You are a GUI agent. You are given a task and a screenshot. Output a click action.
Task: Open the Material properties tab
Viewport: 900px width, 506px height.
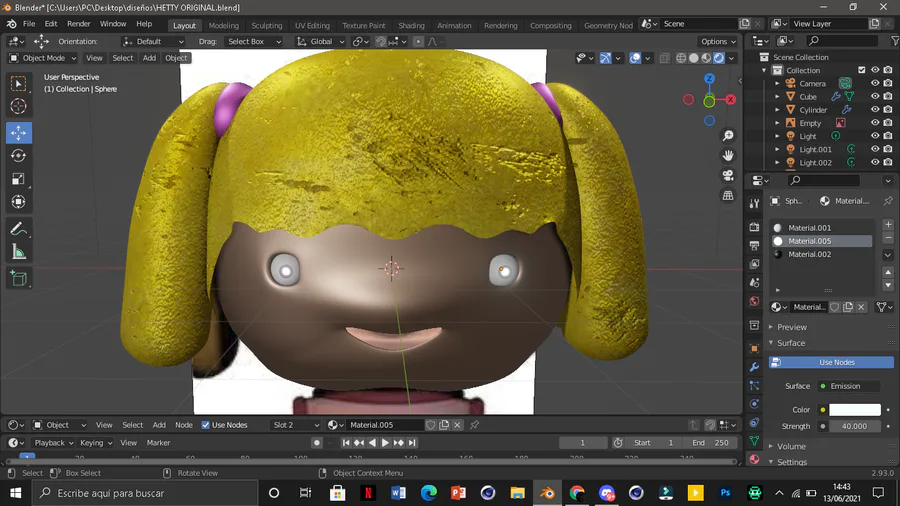pyautogui.click(x=754, y=460)
